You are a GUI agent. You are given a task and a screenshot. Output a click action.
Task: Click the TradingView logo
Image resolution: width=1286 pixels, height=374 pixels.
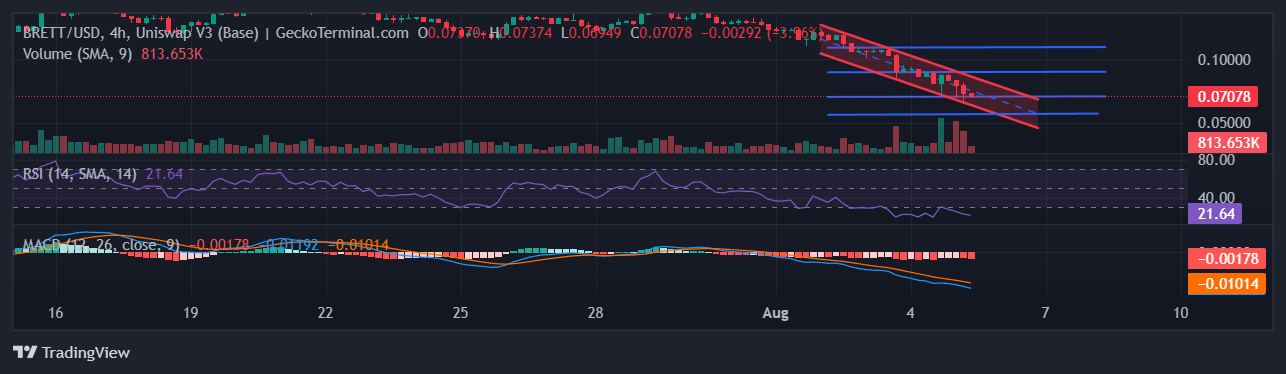click(71, 352)
